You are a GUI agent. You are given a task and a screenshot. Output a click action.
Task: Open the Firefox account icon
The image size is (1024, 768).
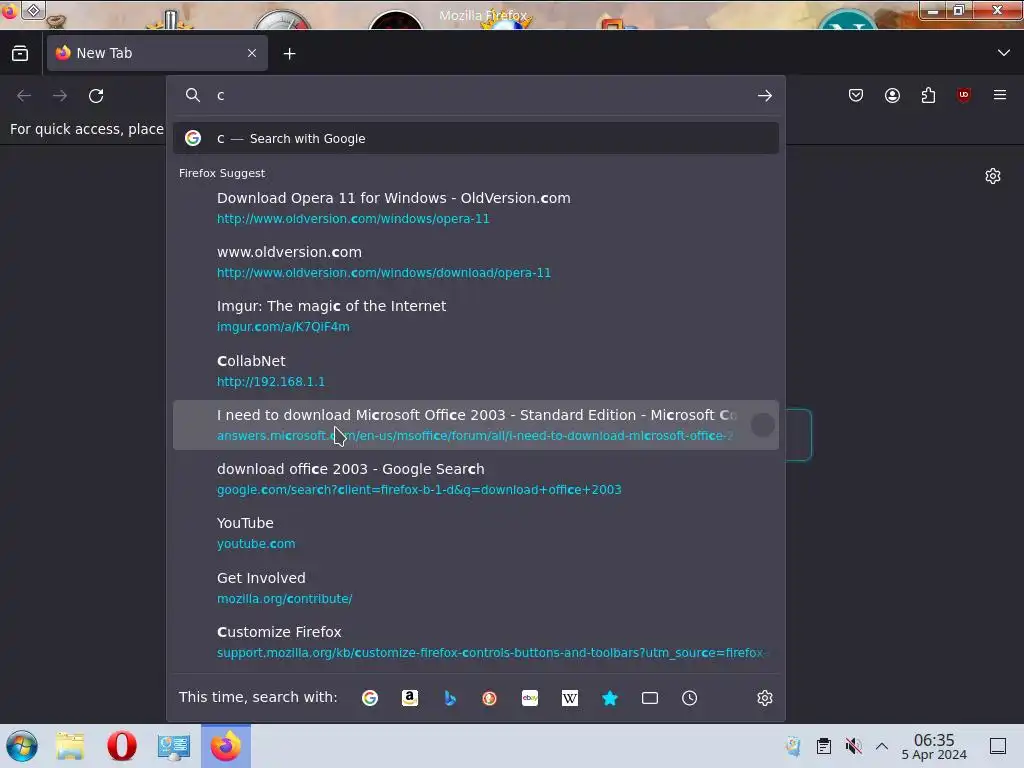pos(892,95)
